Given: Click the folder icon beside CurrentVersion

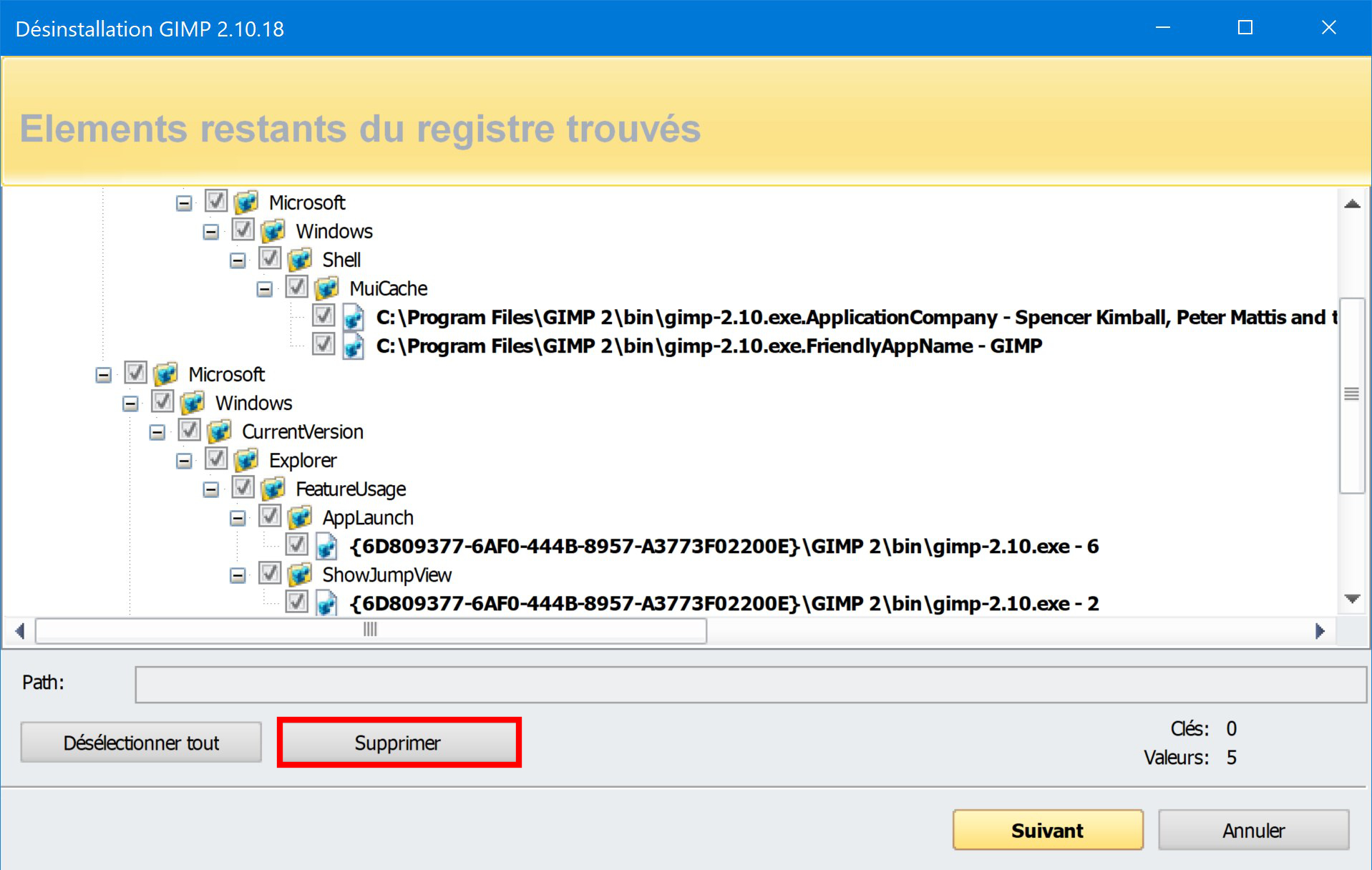Looking at the screenshot, I should click(x=220, y=431).
